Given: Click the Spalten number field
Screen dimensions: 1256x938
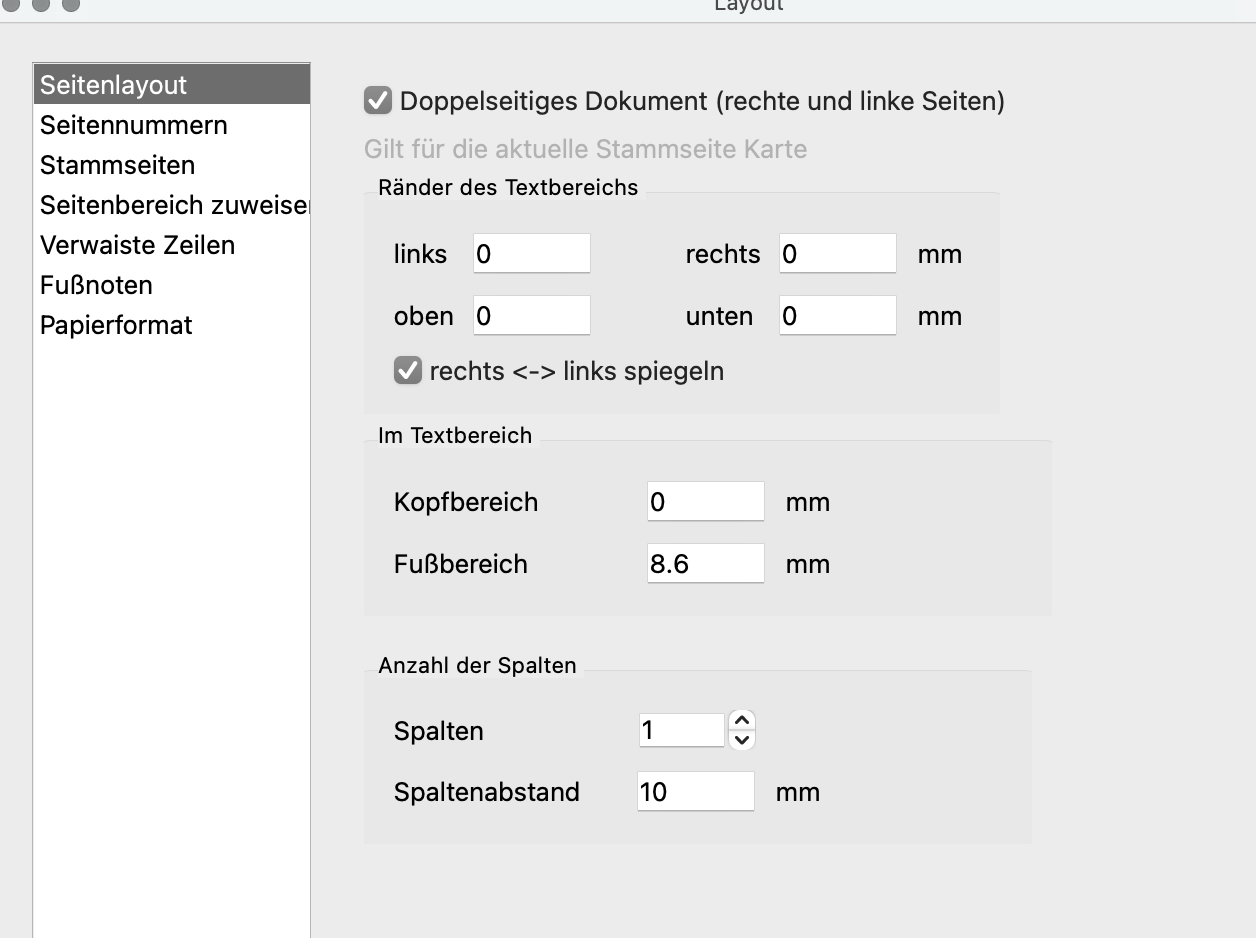Looking at the screenshot, I should pos(681,730).
